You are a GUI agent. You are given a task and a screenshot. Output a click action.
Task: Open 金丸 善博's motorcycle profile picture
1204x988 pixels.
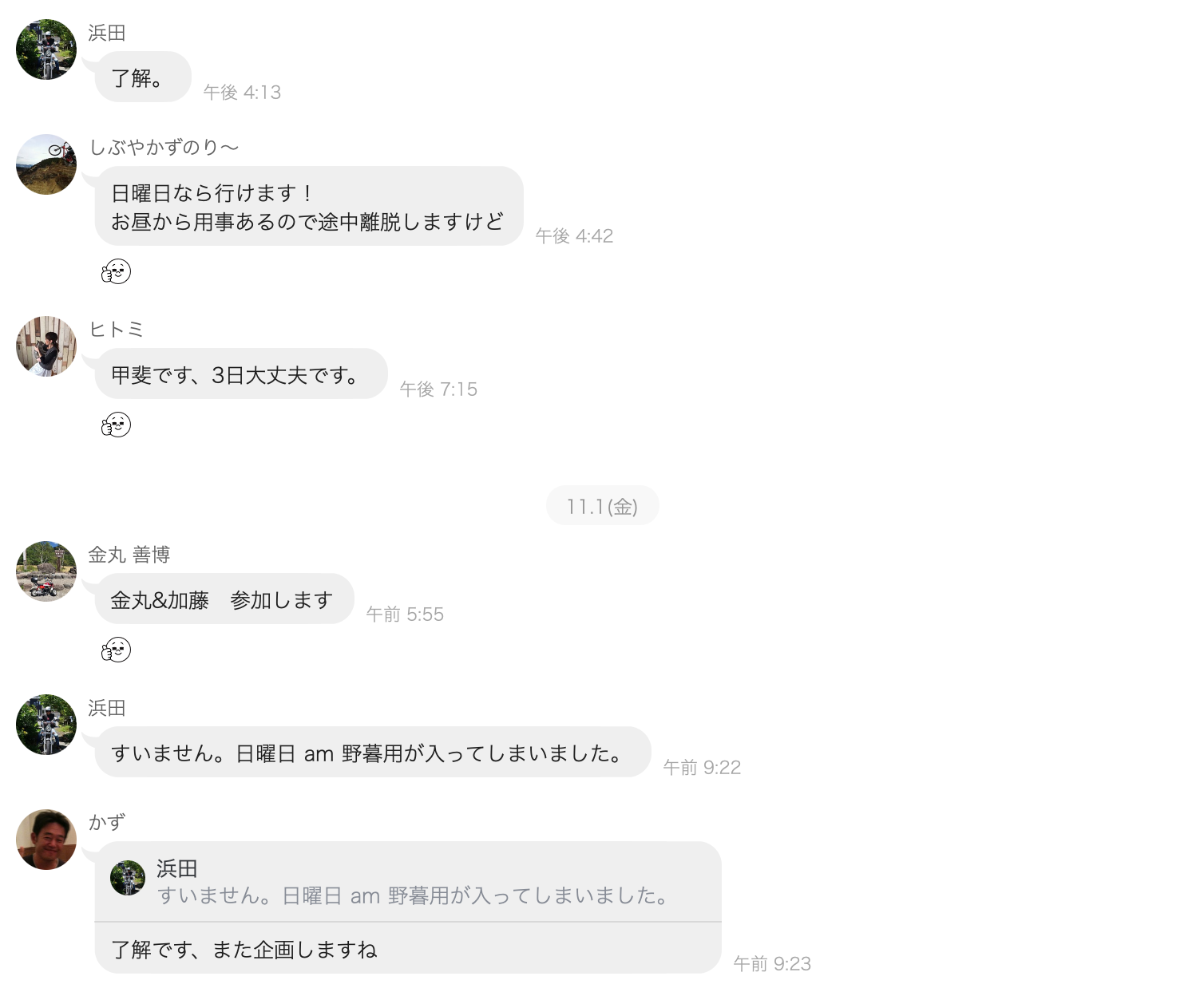tap(46, 571)
